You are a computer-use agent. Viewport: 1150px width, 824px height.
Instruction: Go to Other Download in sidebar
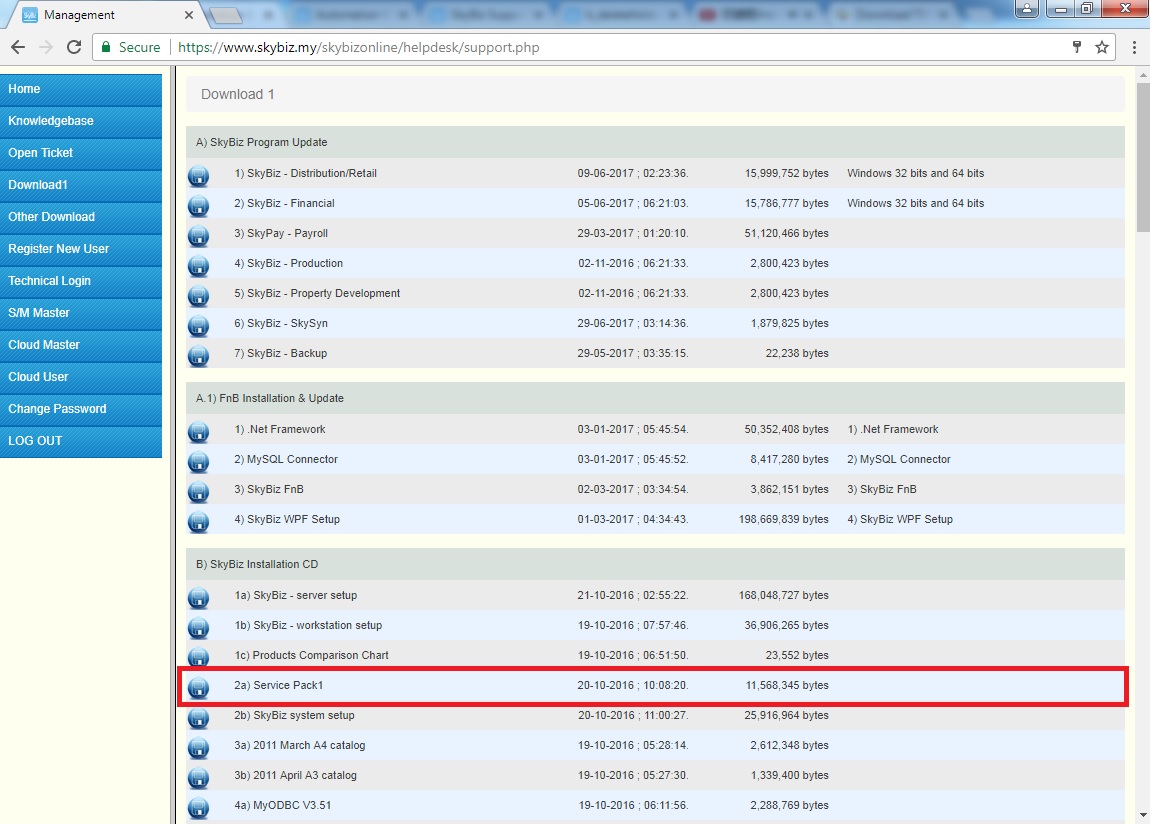click(52, 217)
